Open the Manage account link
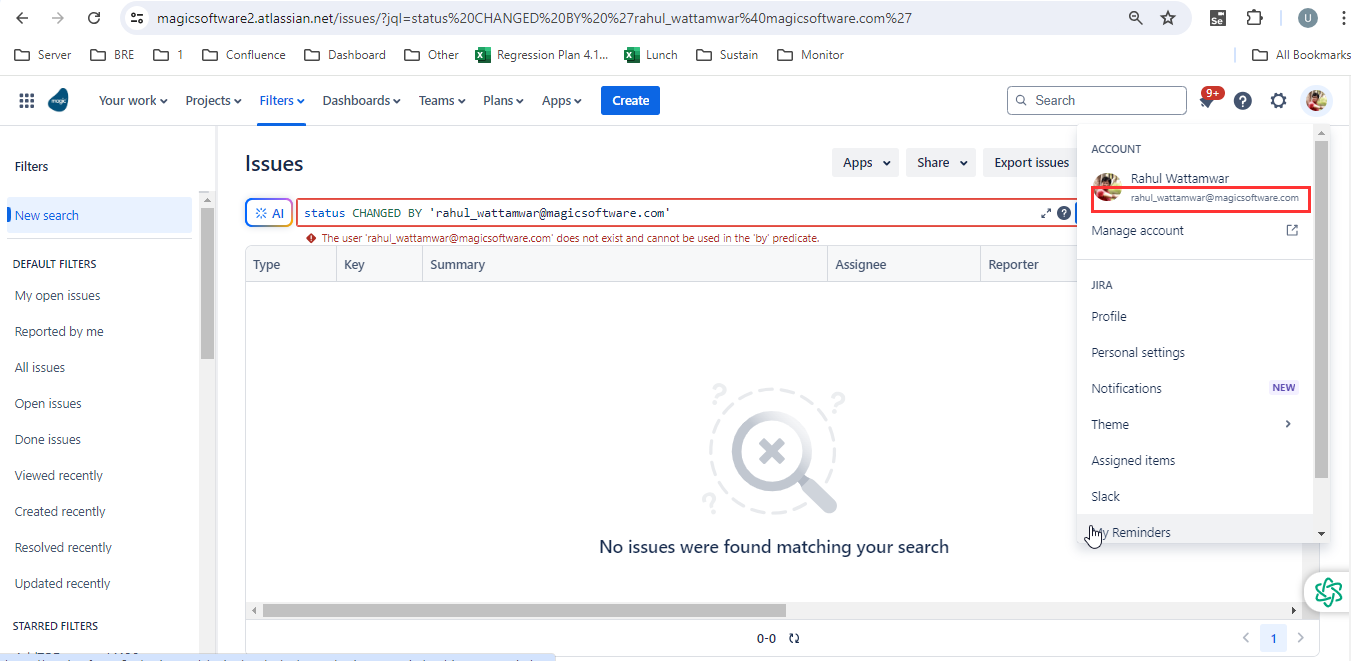This screenshot has width=1351, height=661. (1137, 230)
